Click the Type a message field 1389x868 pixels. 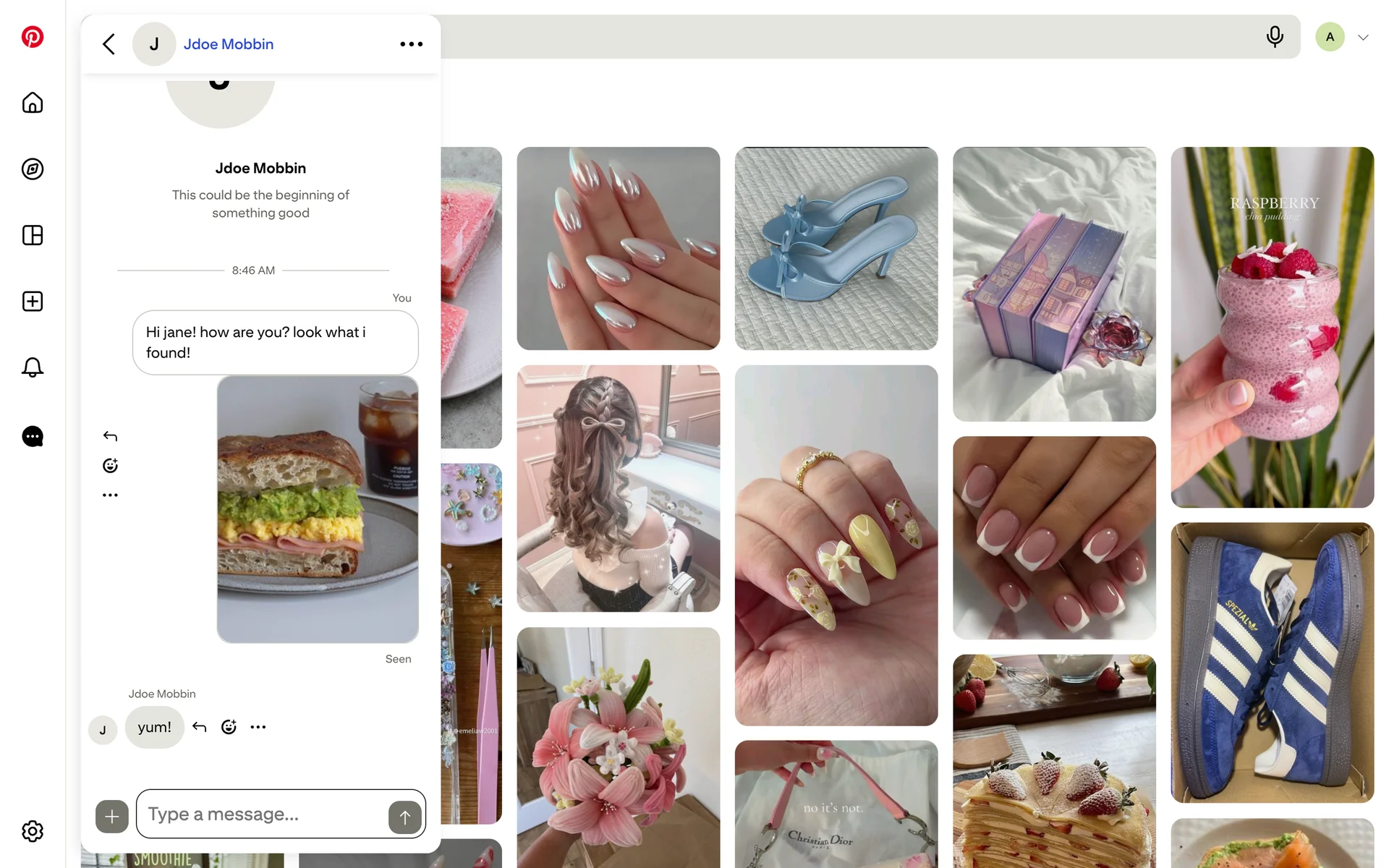(262, 814)
